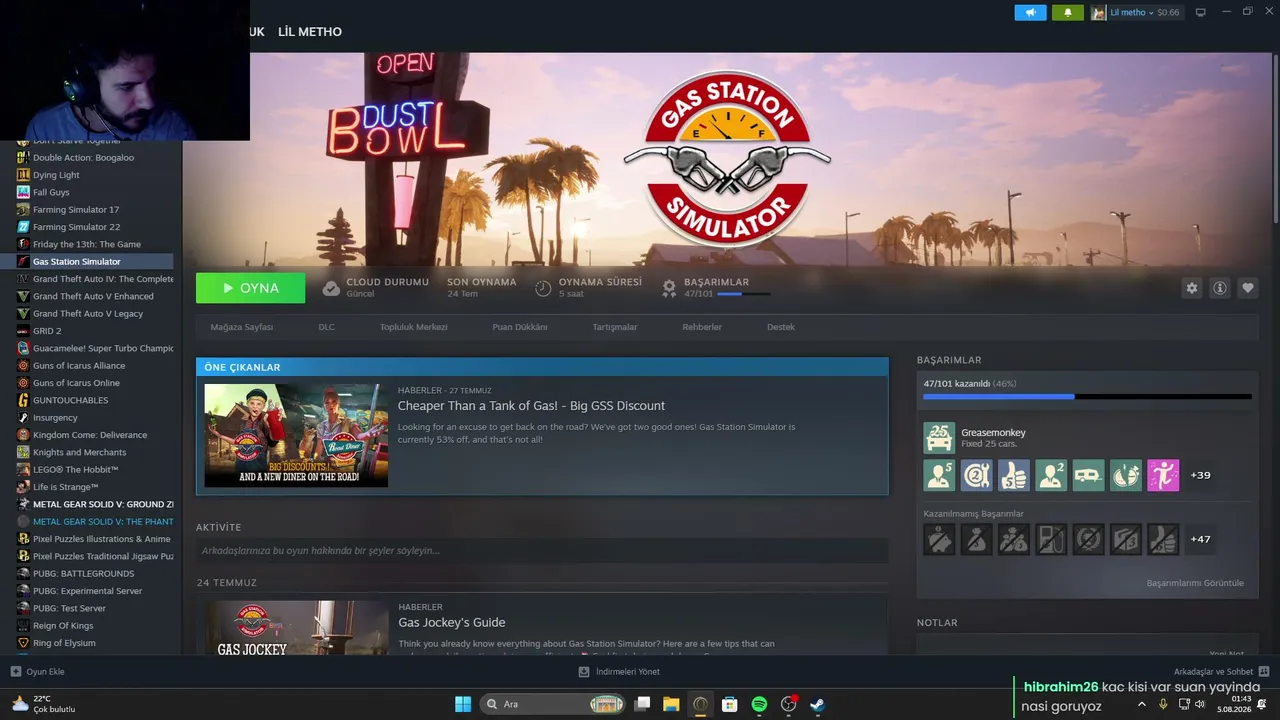
Task: Select Dying Light in the library list
Action: pyautogui.click(x=56, y=175)
